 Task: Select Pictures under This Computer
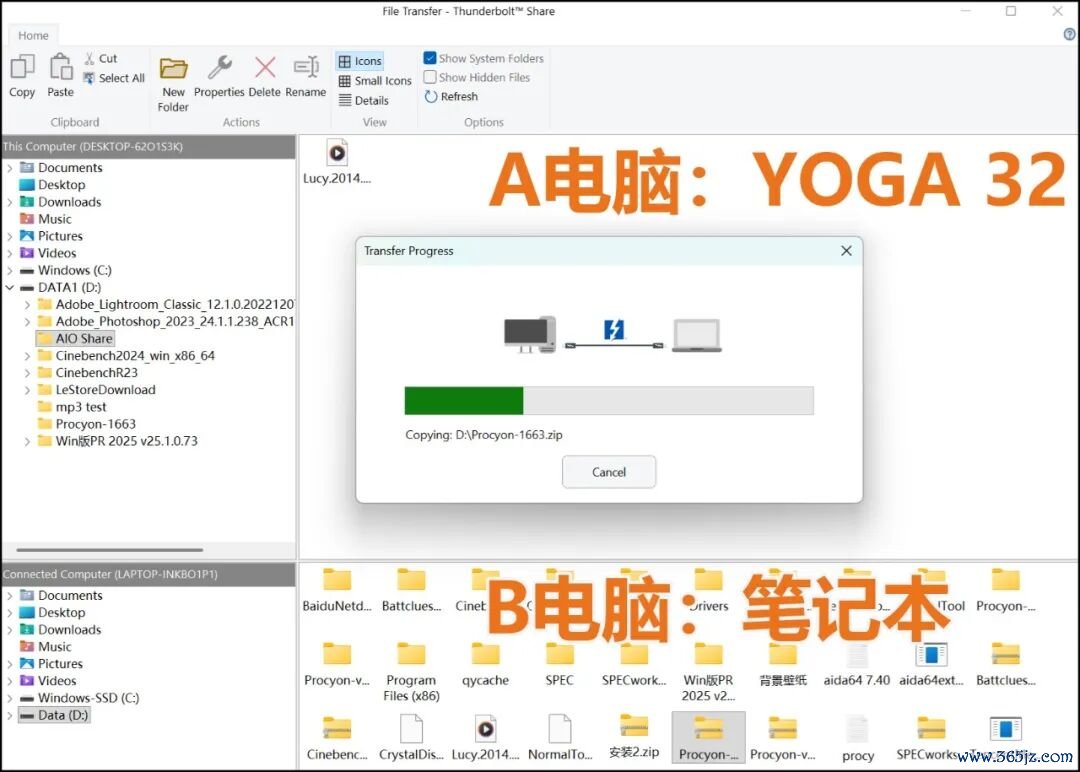point(51,236)
